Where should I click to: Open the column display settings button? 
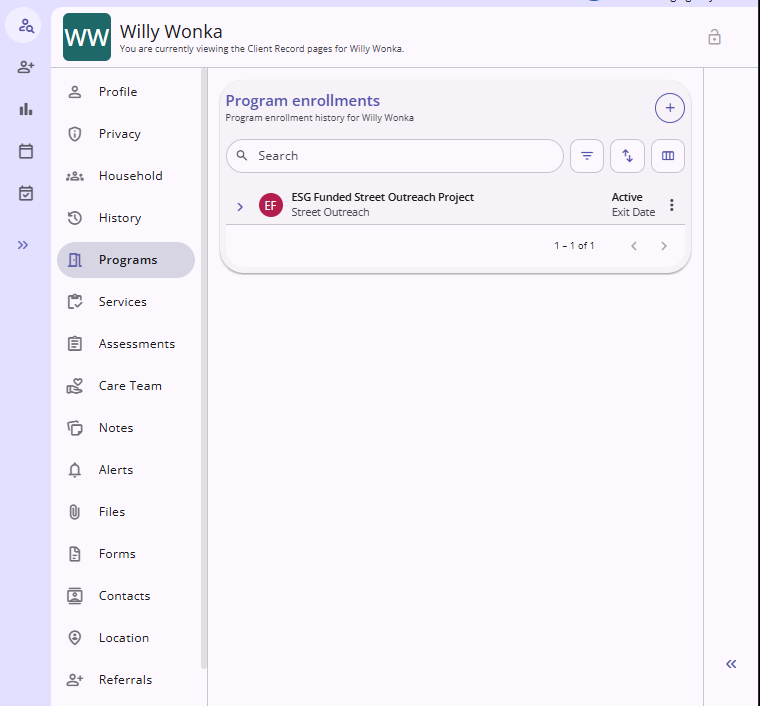(667, 156)
